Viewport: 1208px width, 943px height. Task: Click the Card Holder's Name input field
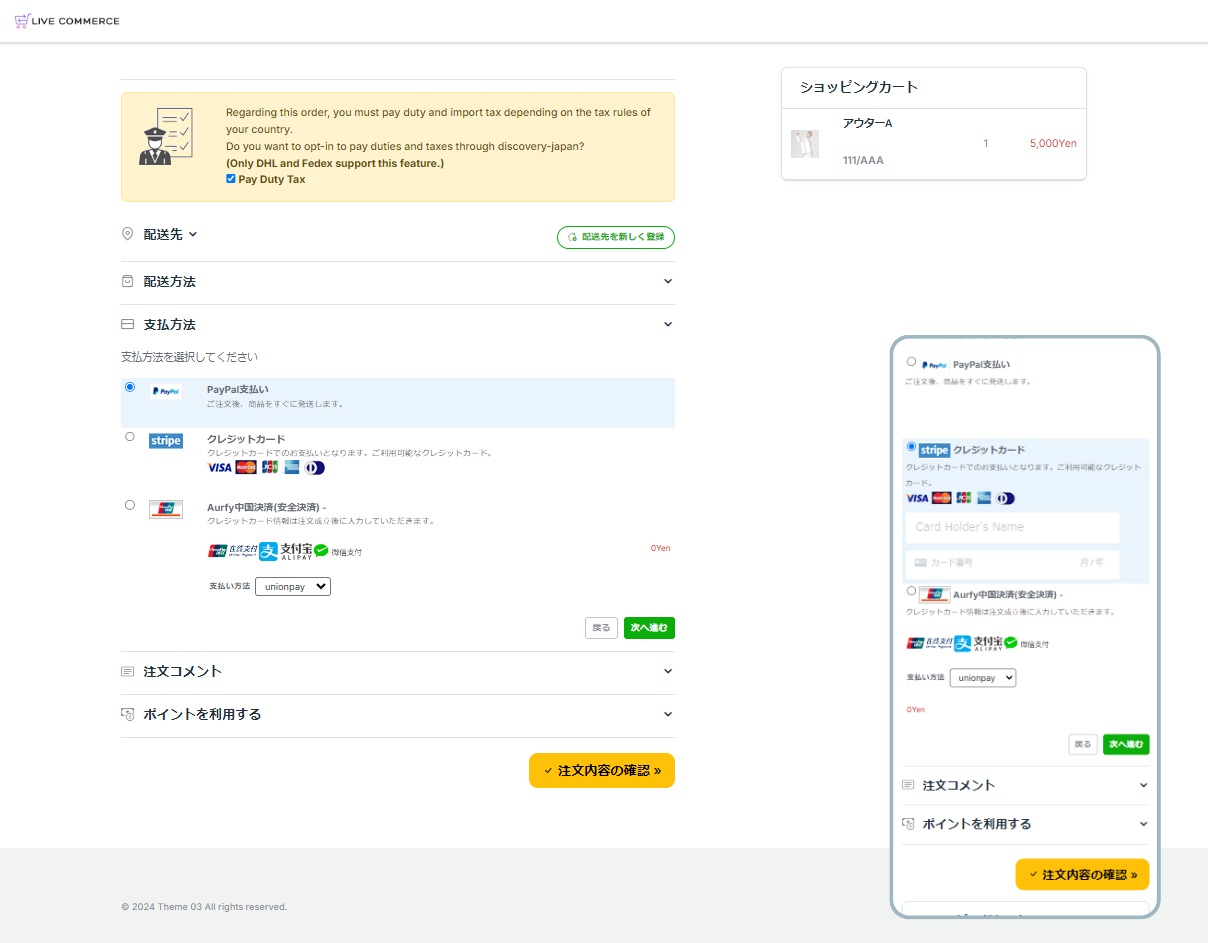tap(1012, 527)
